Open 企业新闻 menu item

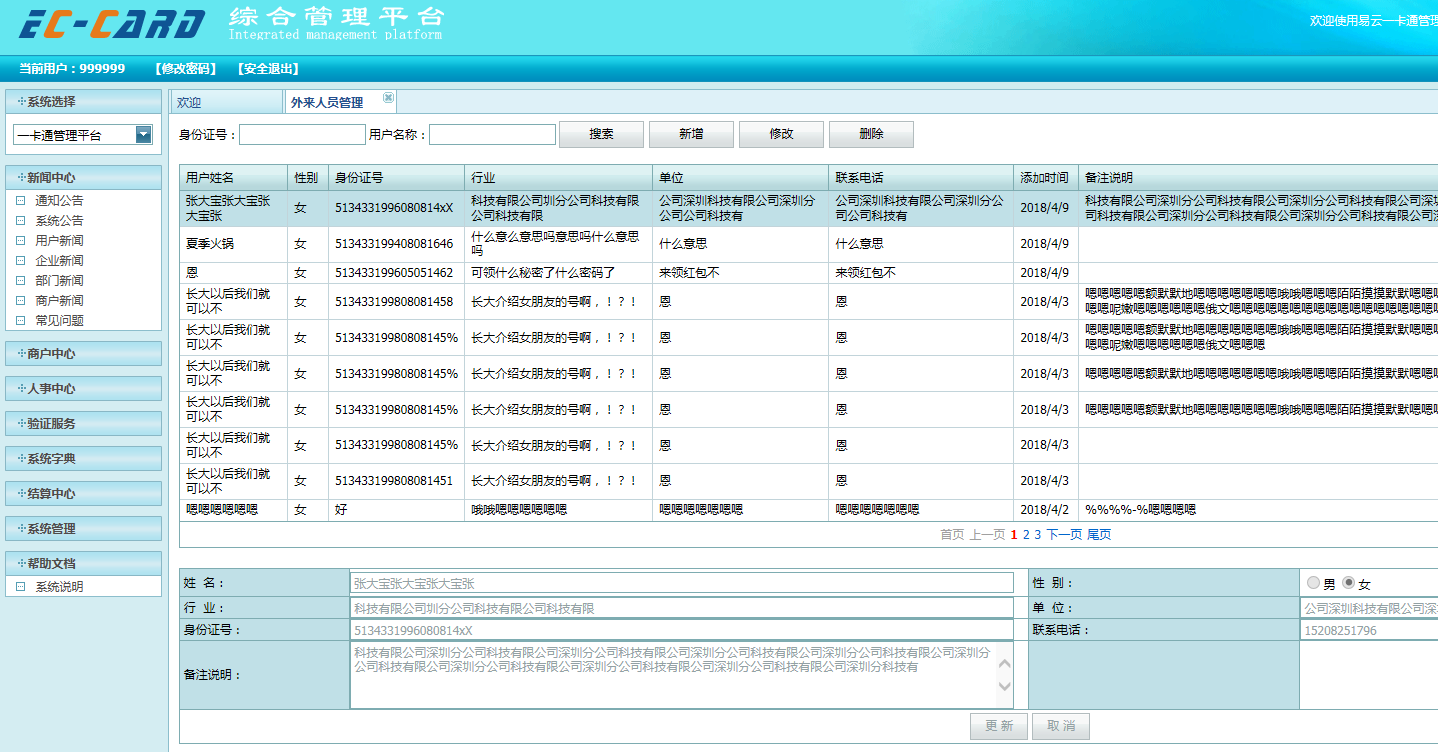tap(60, 261)
